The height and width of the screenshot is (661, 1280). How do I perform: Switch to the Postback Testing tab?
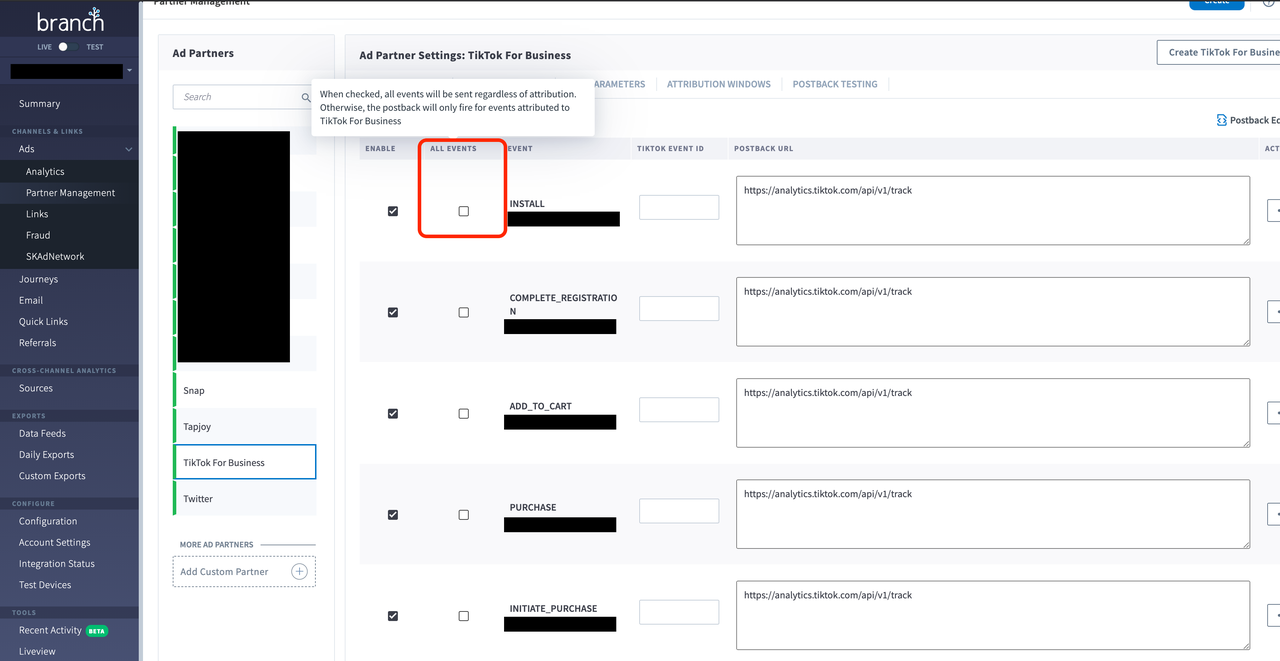[x=834, y=84]
